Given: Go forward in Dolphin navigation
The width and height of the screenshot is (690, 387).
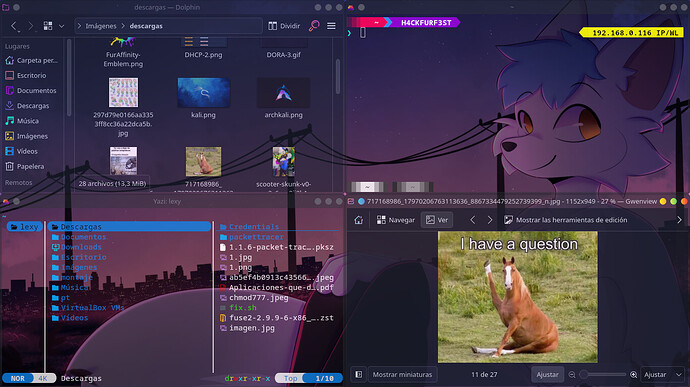Looking at the screenshot, I should [30, 26].
